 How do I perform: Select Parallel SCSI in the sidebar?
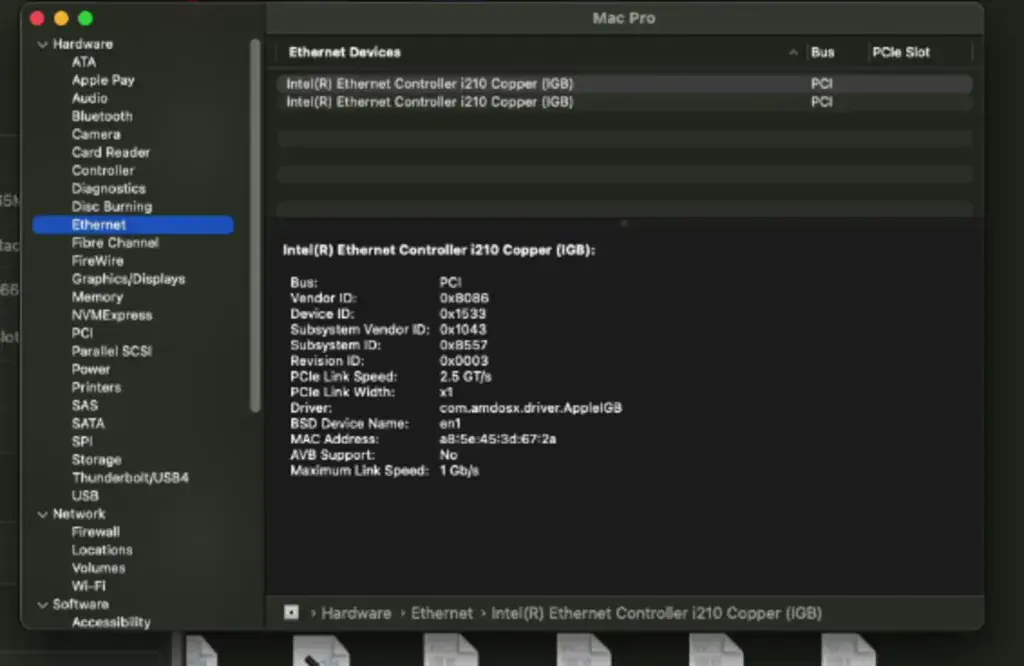[x=112, y=351]
